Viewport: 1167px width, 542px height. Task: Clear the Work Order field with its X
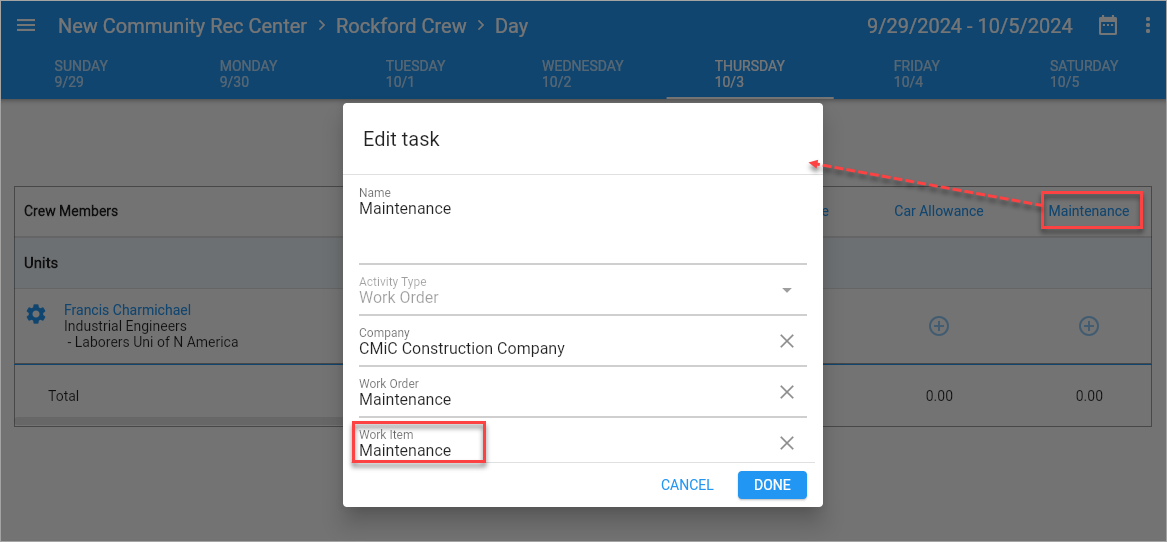787,392
